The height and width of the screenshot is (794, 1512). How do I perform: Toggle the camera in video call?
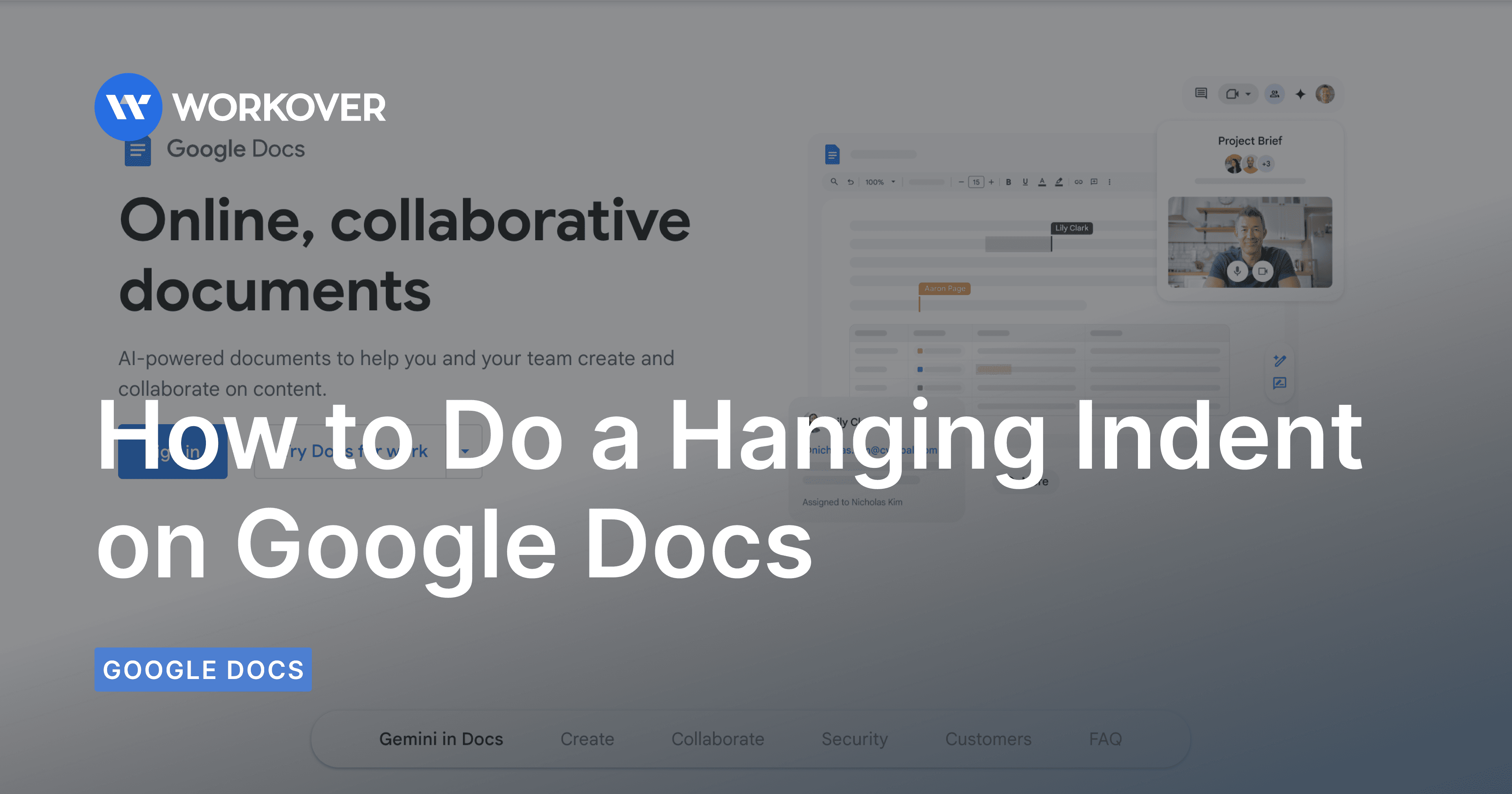[1262, 271]
